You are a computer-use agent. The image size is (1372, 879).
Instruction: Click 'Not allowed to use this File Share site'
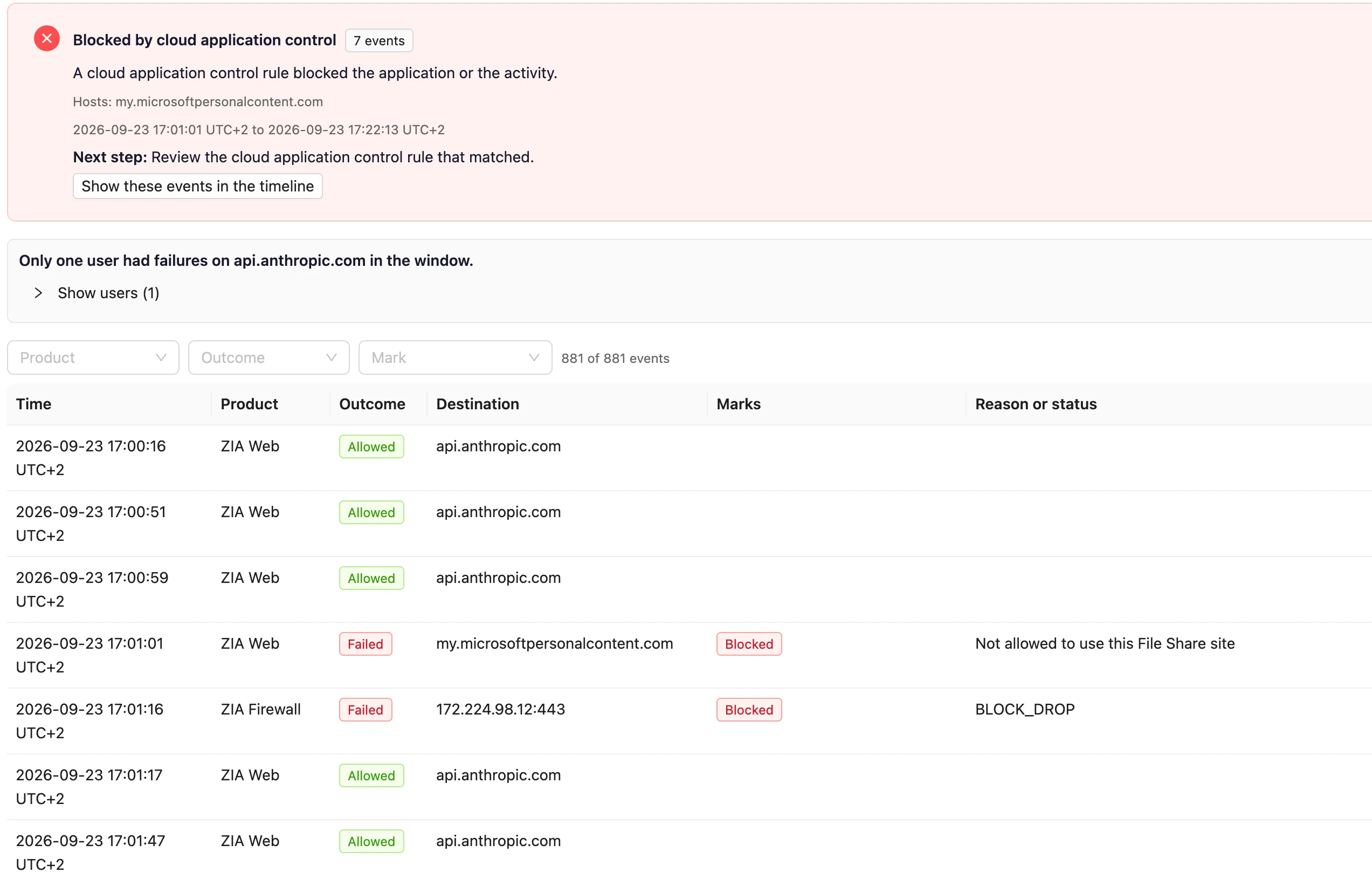tap(1105, 643)
